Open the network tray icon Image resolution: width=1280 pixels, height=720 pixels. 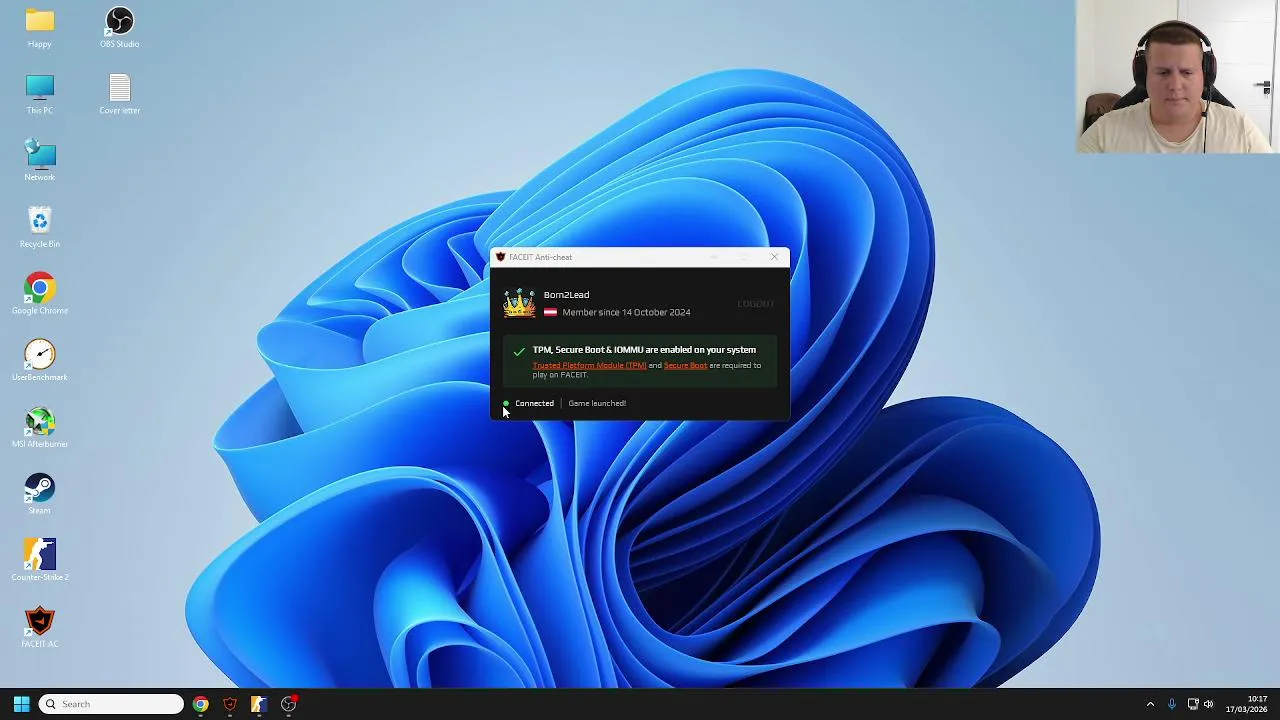click(x=1193, y=704)
